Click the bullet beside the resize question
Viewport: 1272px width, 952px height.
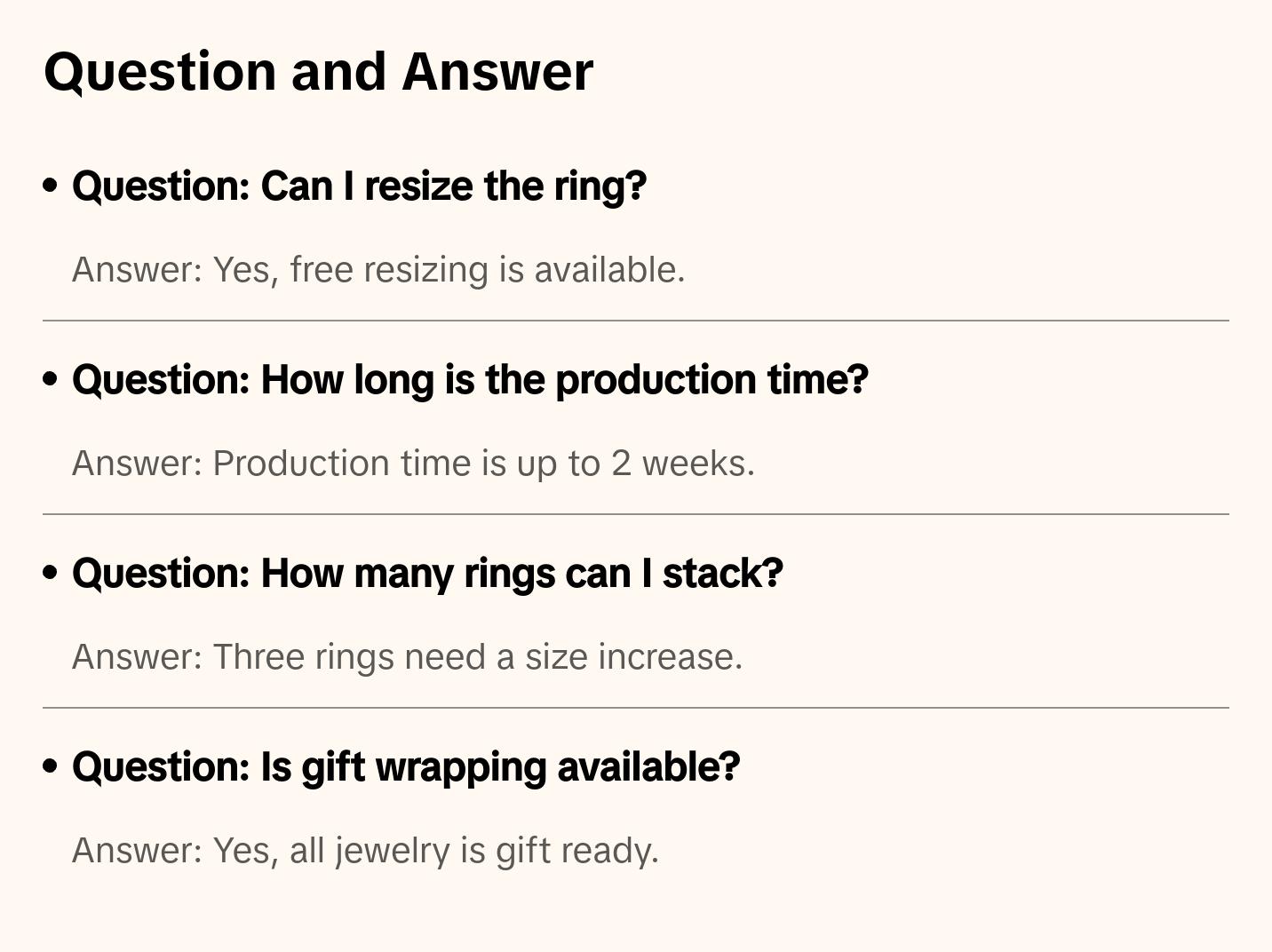(x=51, y=186)
